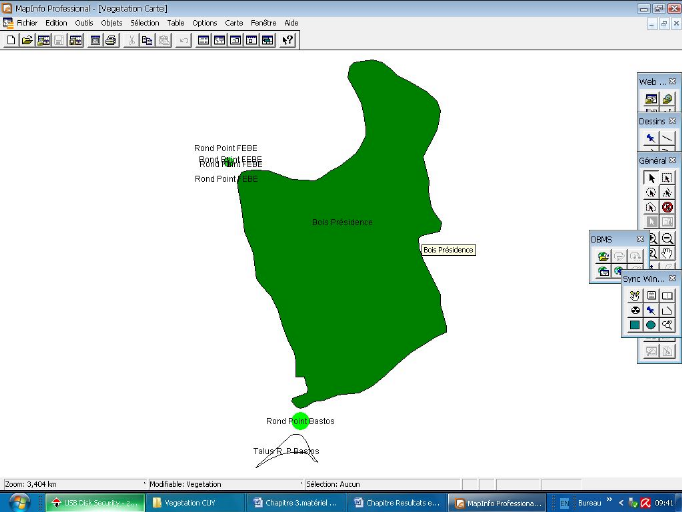
Task: Click the Copy icon in toolbar
Action: (x=147, y=40)
